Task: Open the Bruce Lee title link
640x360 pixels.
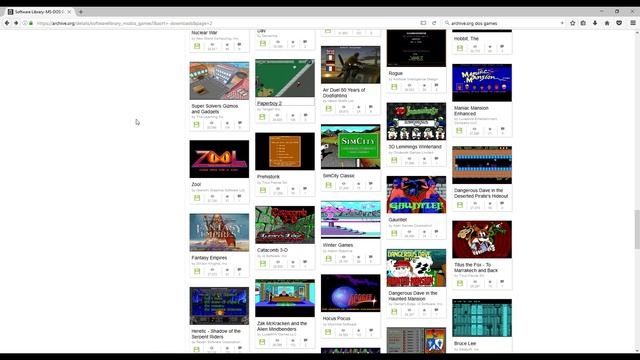Action: [x=465, y=344]
